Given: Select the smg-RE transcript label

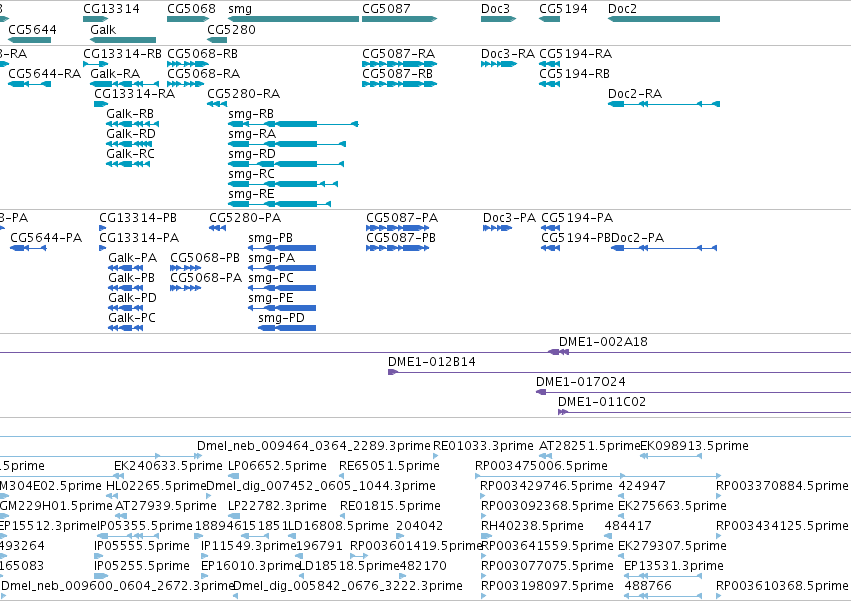Looking at the screenshot, I should coord(251,194).
